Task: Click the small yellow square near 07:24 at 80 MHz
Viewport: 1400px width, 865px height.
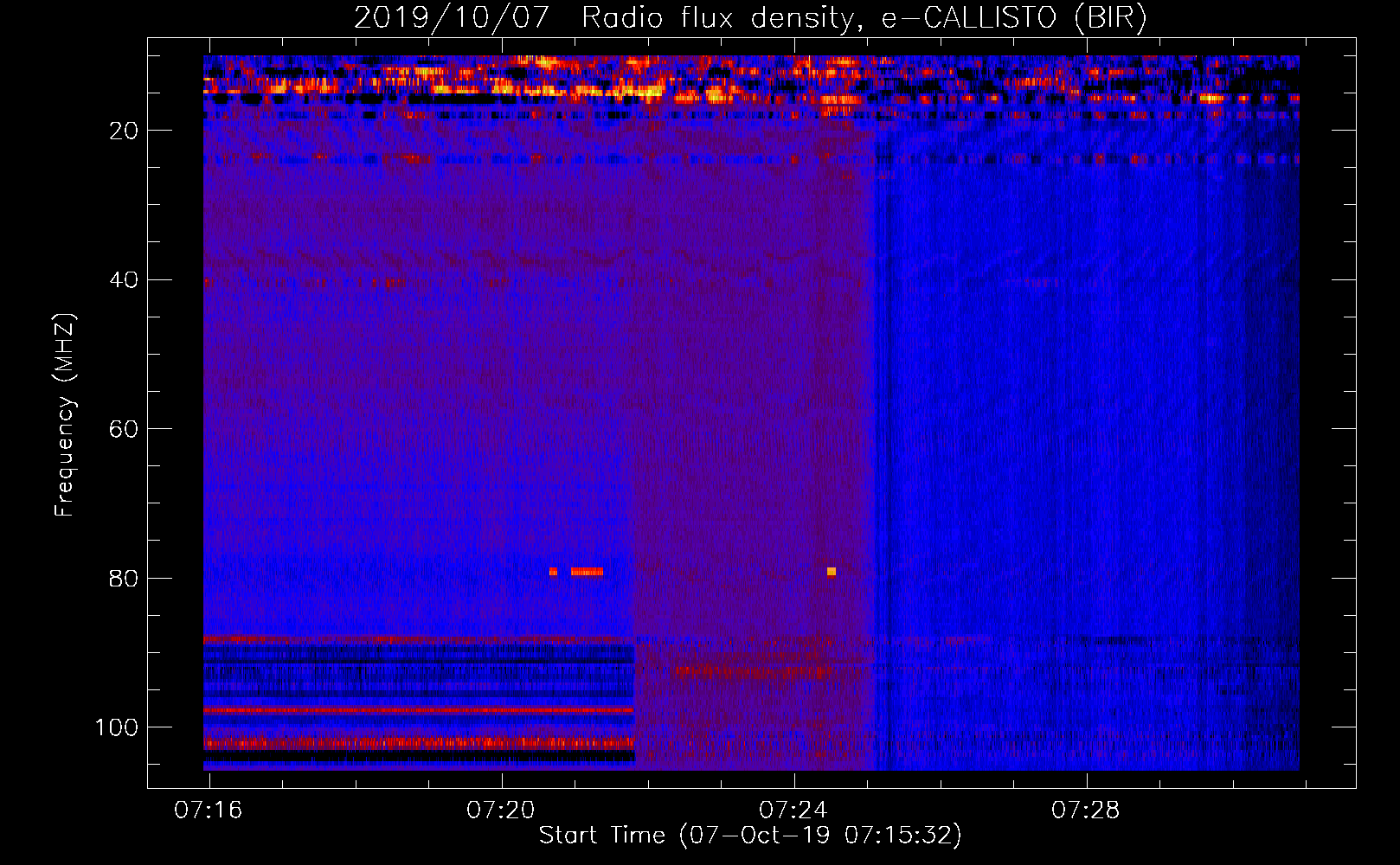Action: (x=832, y=572)
